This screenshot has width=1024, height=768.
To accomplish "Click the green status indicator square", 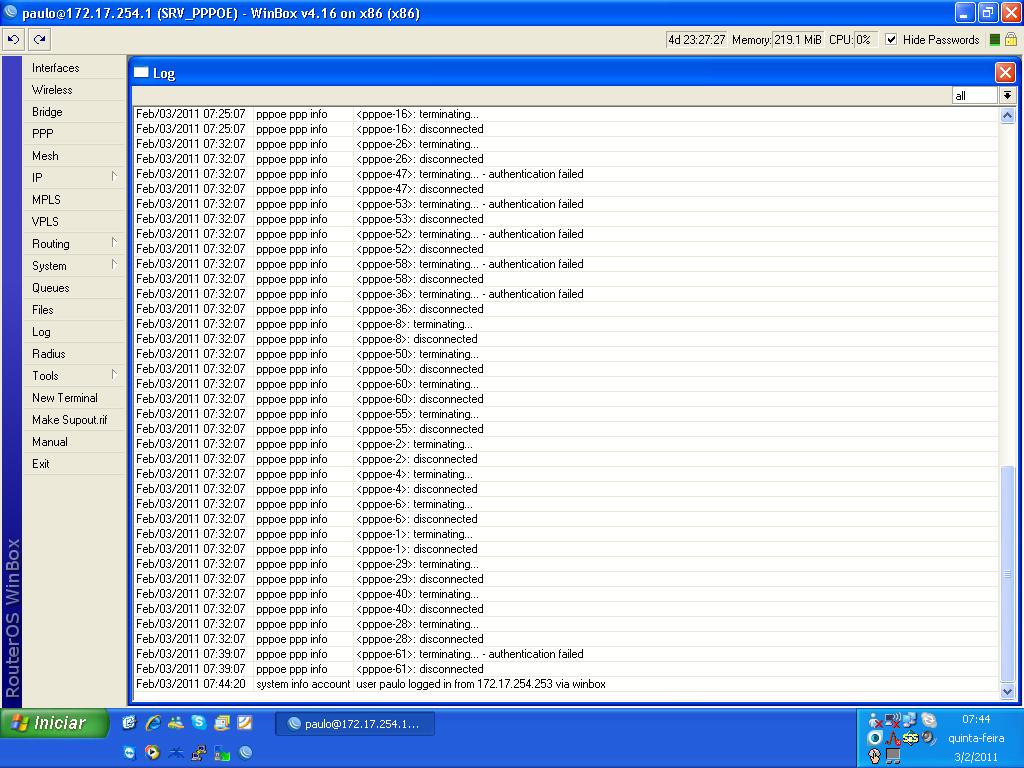I will [x=995, y=40].
